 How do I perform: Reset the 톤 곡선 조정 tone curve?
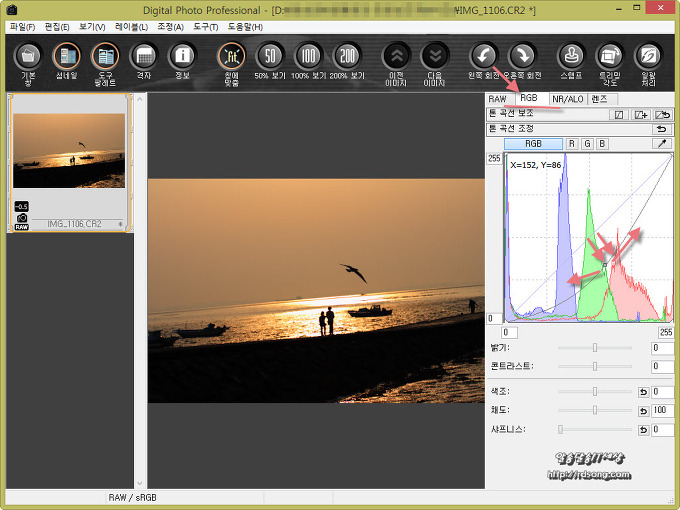click(x=661, y=129)
